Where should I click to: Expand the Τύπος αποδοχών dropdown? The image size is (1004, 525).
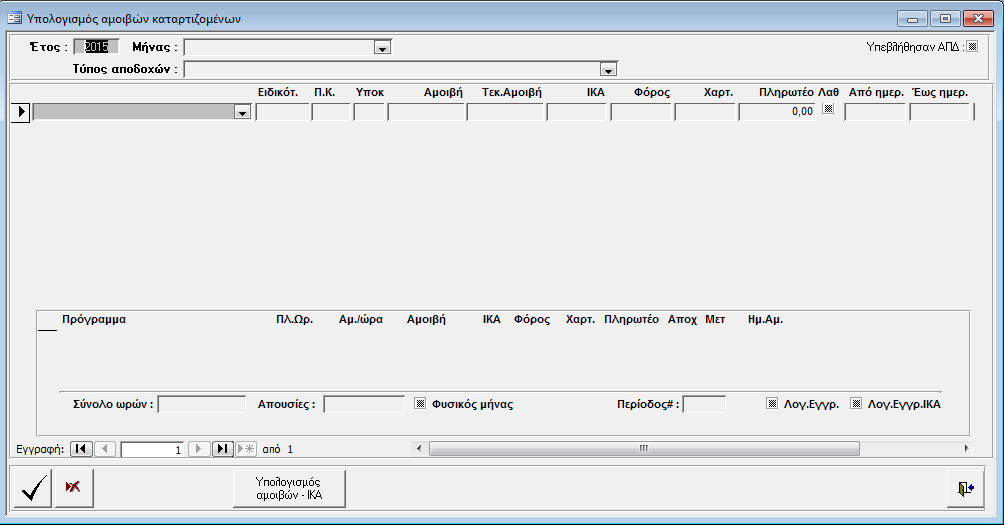click(607, 70)
